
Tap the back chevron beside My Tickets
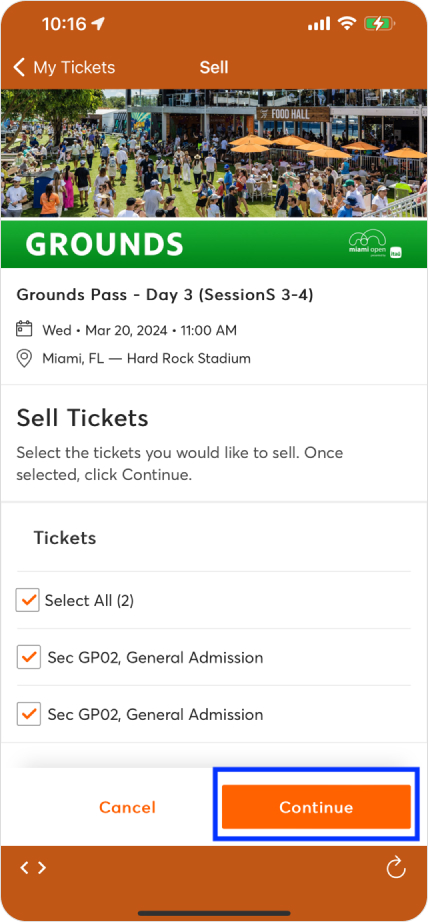click(x=19, y=68)
